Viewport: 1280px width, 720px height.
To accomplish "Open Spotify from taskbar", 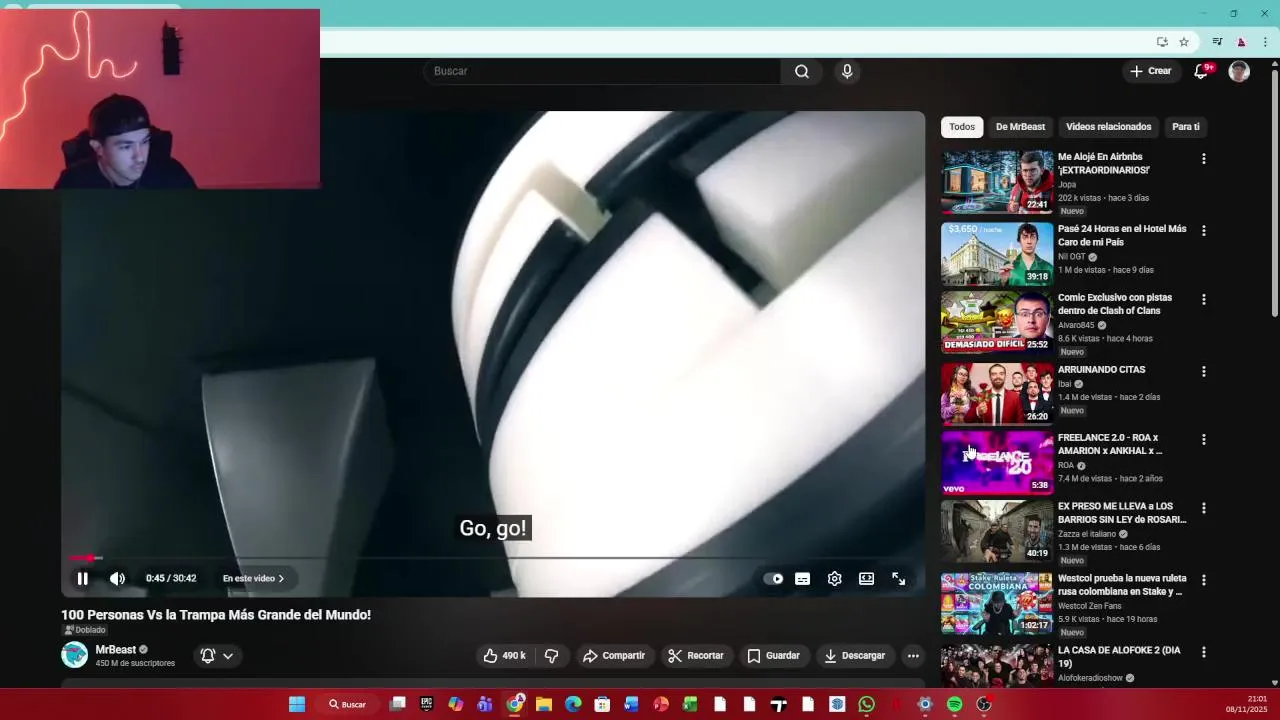I will [954, 704].
